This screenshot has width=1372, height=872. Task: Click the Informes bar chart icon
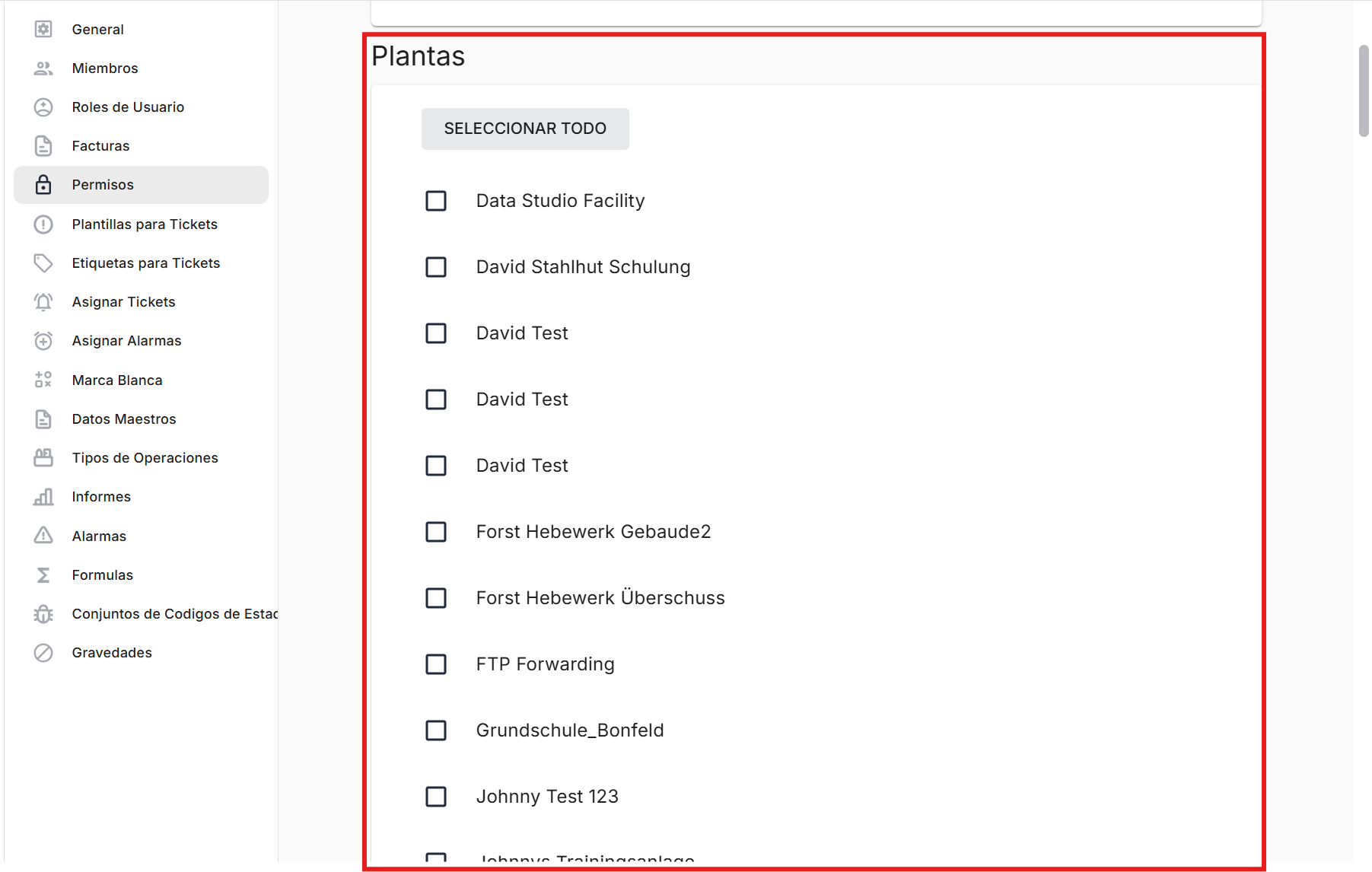click(x=43, y=497)
